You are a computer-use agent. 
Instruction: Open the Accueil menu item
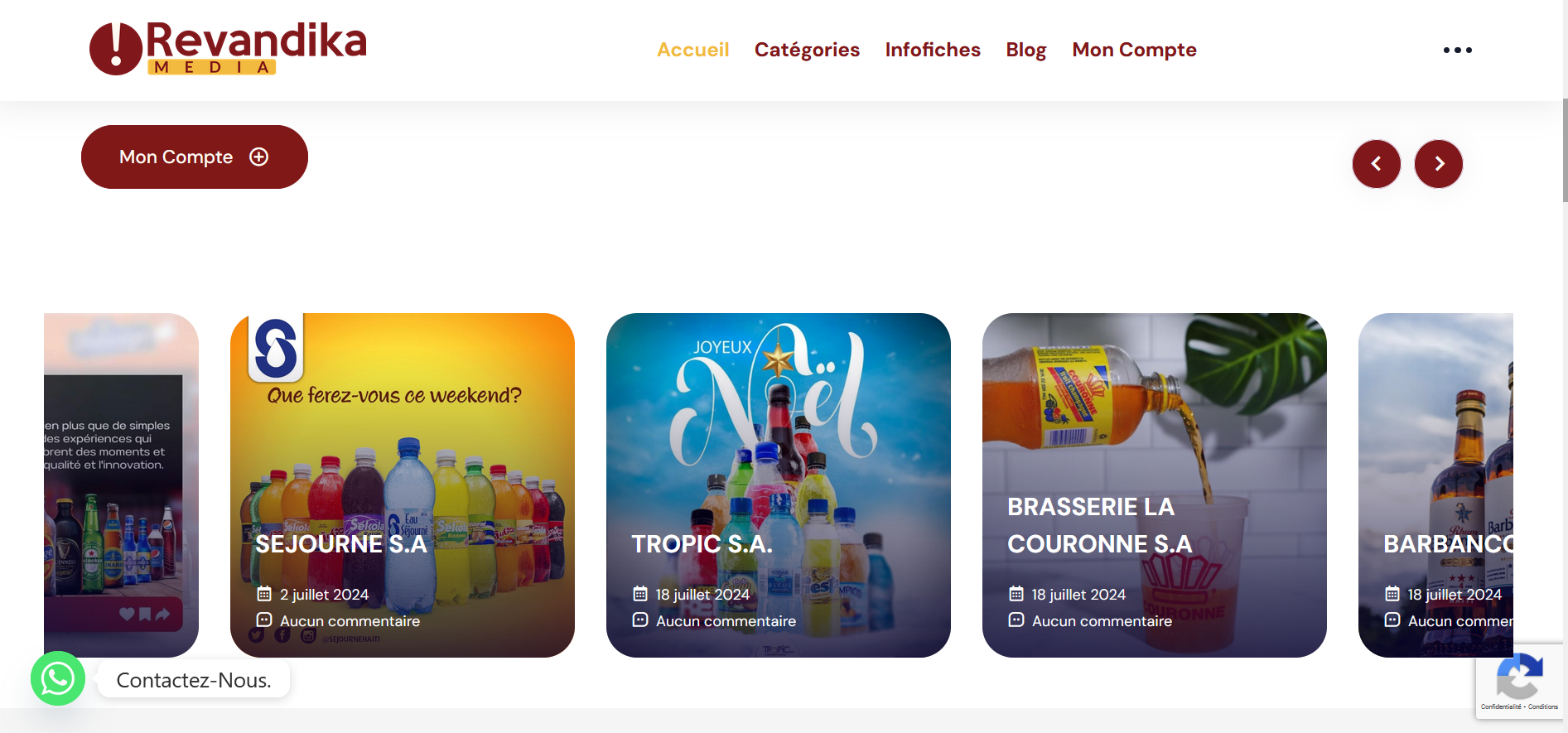693,50
